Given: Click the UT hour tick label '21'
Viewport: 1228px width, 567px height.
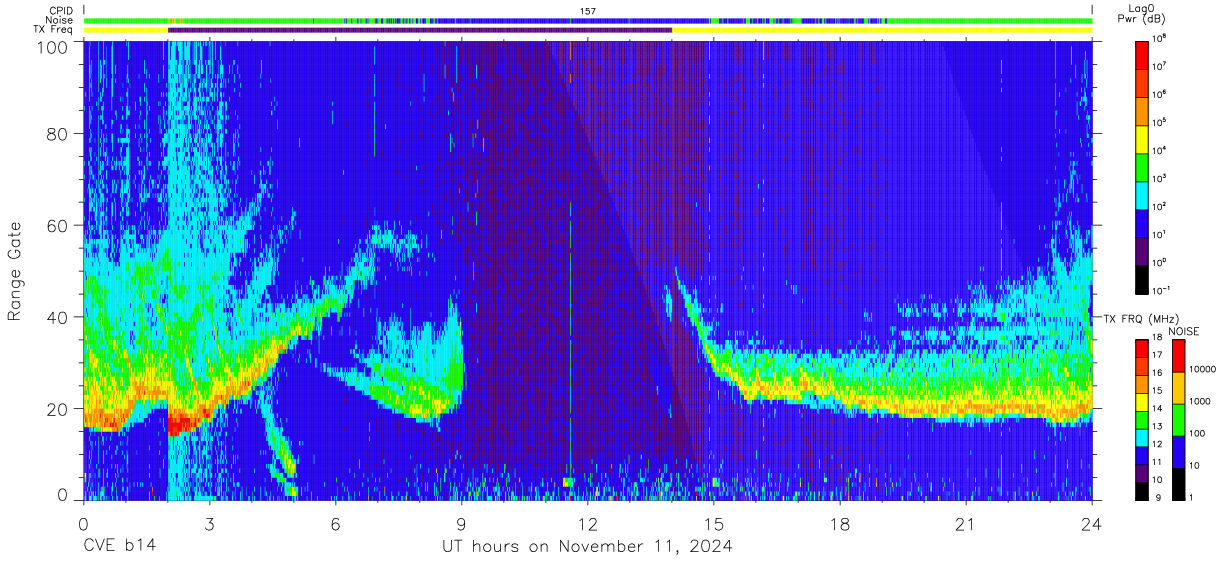Looking at the screenshot, I should click(x=966, y=523).
